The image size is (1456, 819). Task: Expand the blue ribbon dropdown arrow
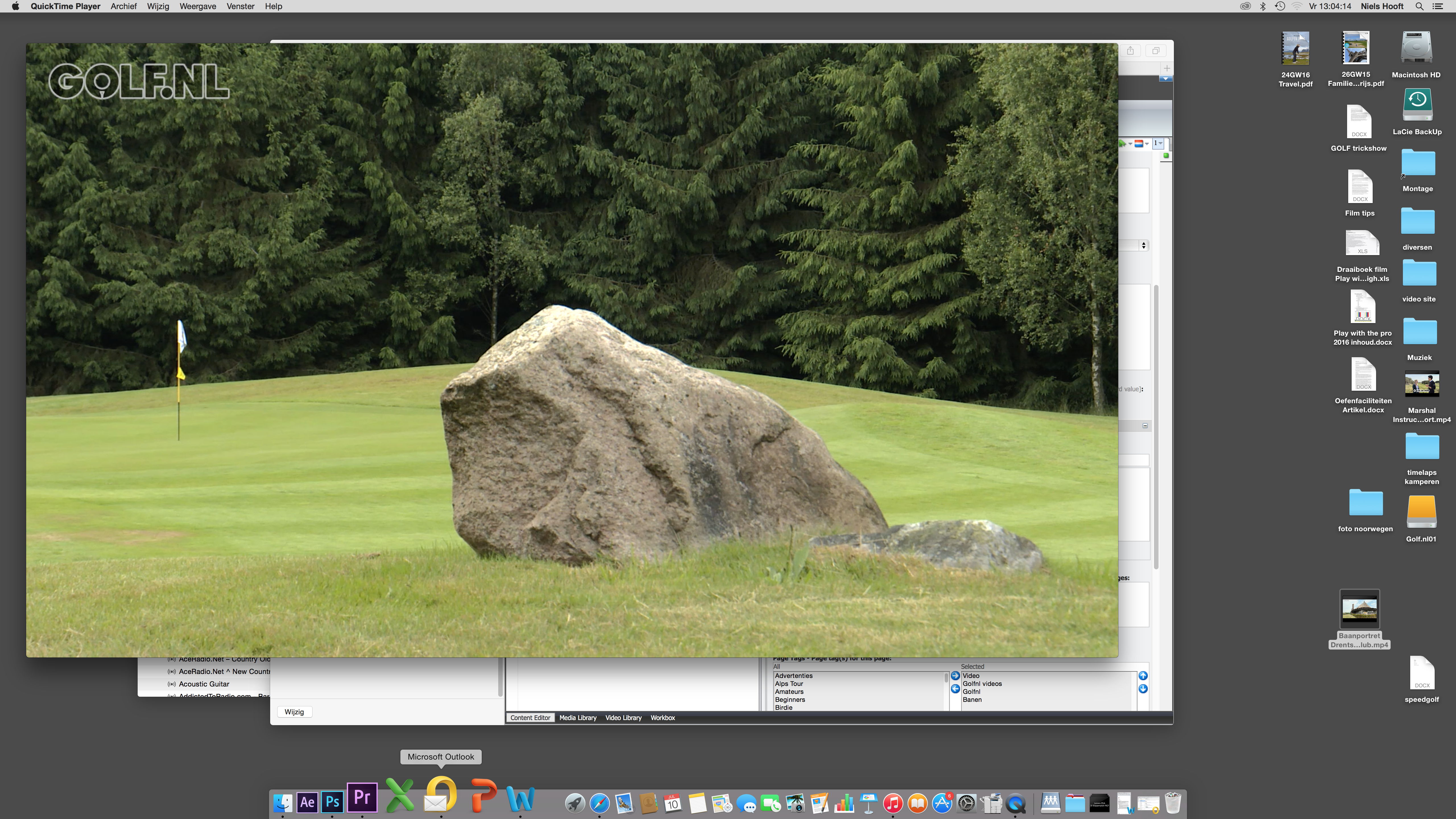pyautogui.click(x=1165, y=79)
